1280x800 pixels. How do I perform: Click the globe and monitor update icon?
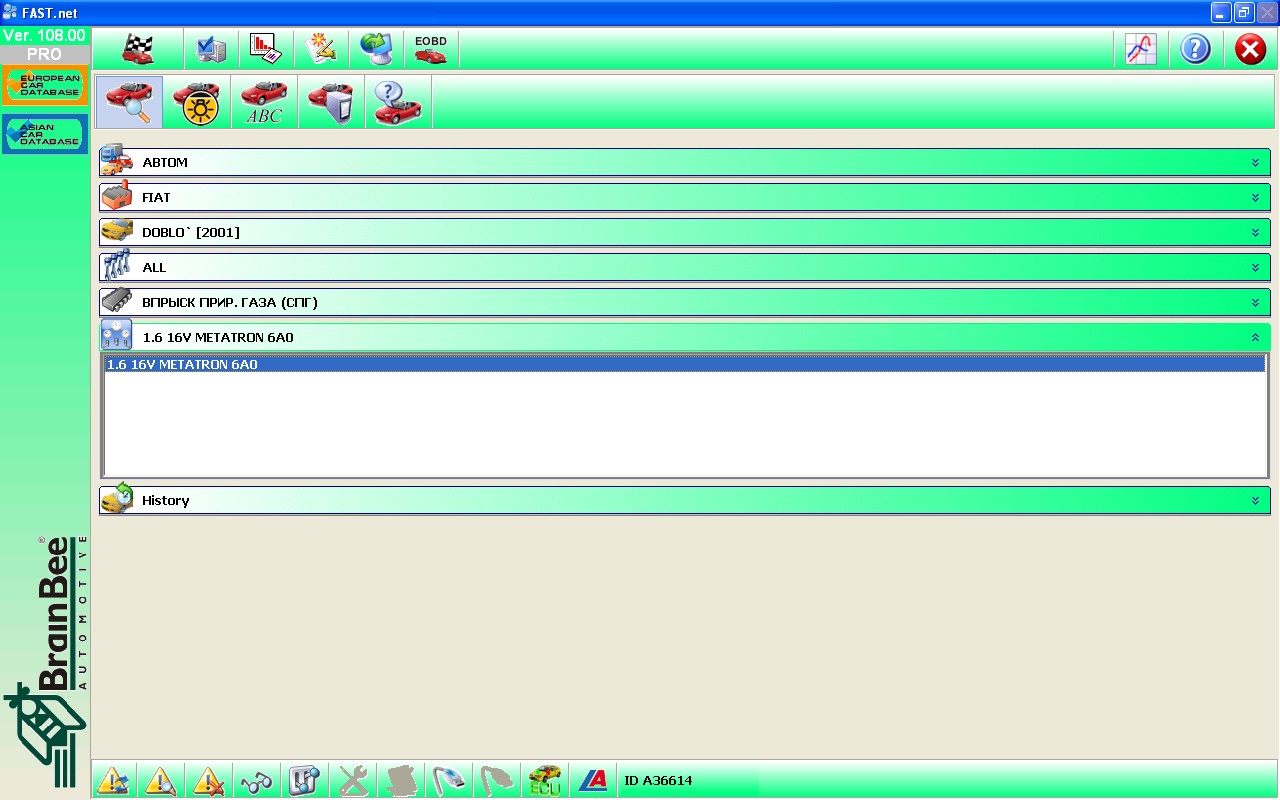pyautogui.click(x=376, y=48)
